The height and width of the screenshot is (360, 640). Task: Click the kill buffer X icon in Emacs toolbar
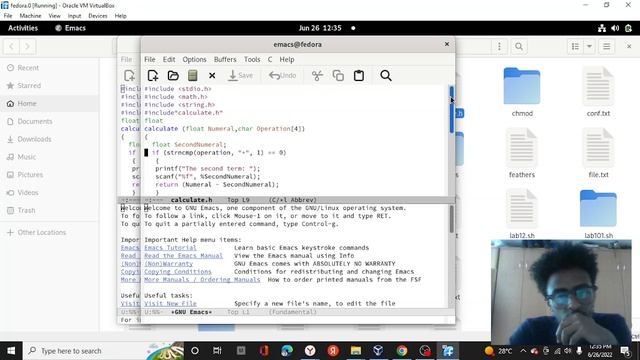coord(212,76)
